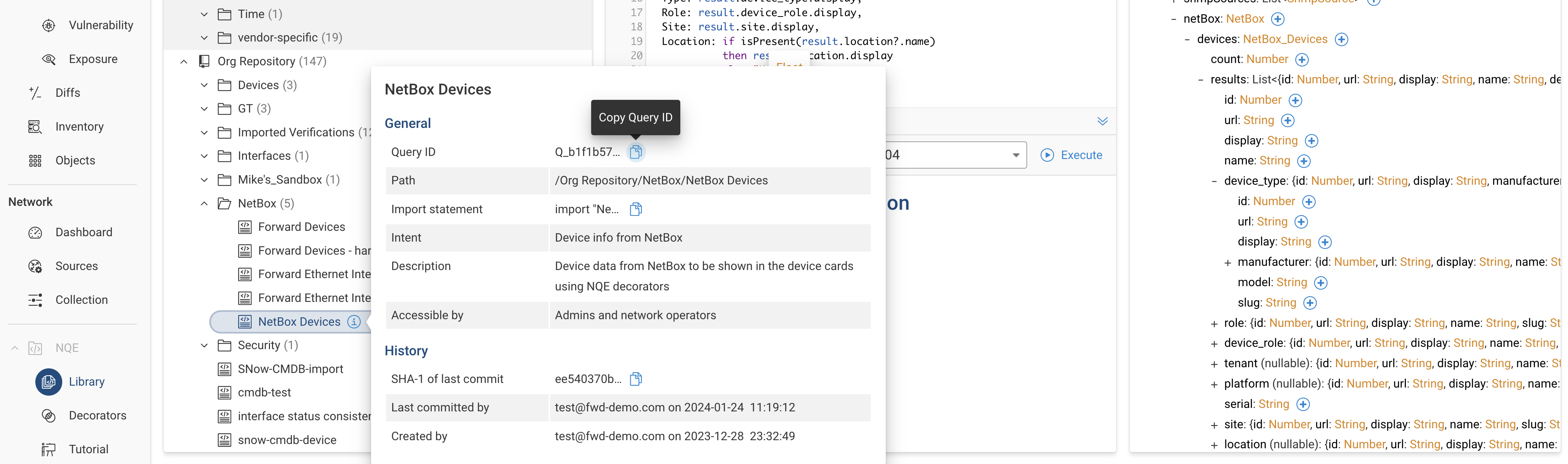Open the snapshot dropdown arrow near Execute
This screenshot has width=1568, height=464.
pyautogui.click(x=1015, y=155)
